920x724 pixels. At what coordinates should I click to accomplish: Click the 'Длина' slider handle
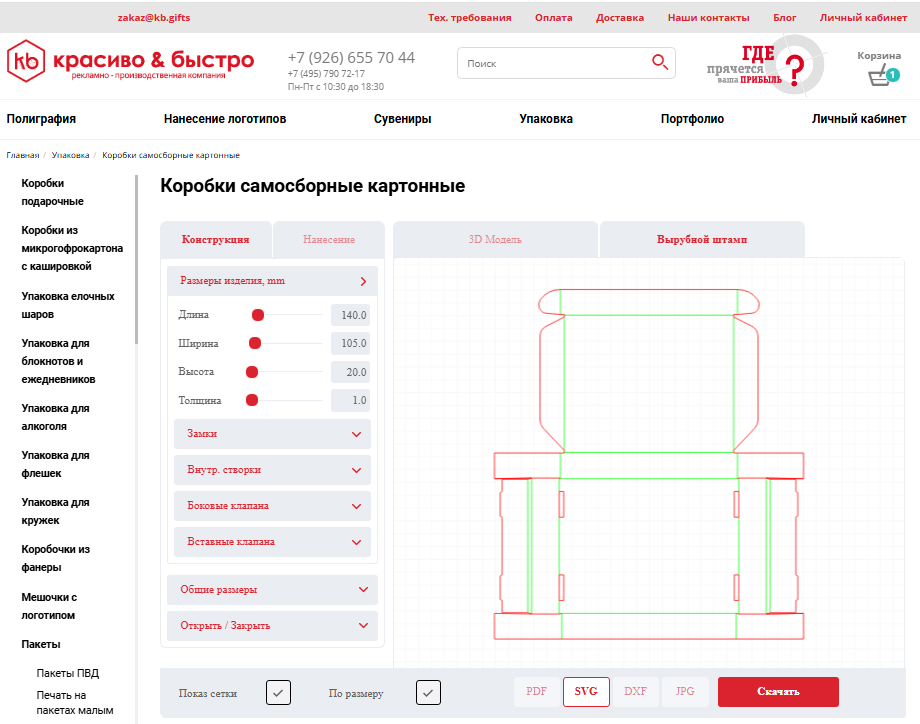[x=258, y=315]
